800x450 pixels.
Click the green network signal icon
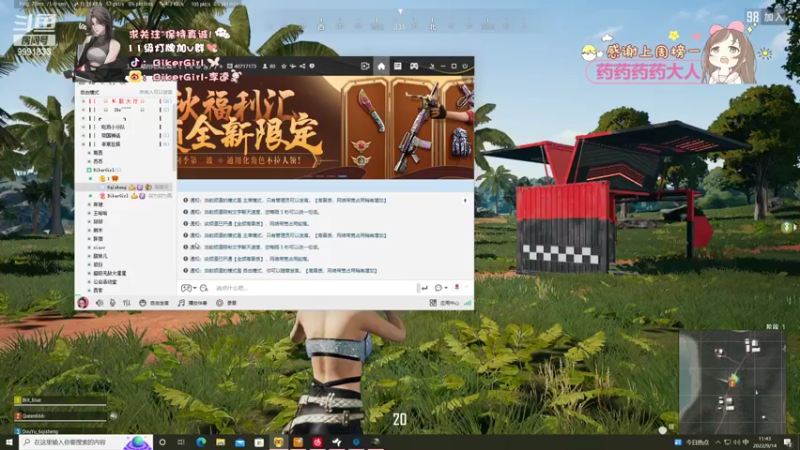(x=467, y=303)
